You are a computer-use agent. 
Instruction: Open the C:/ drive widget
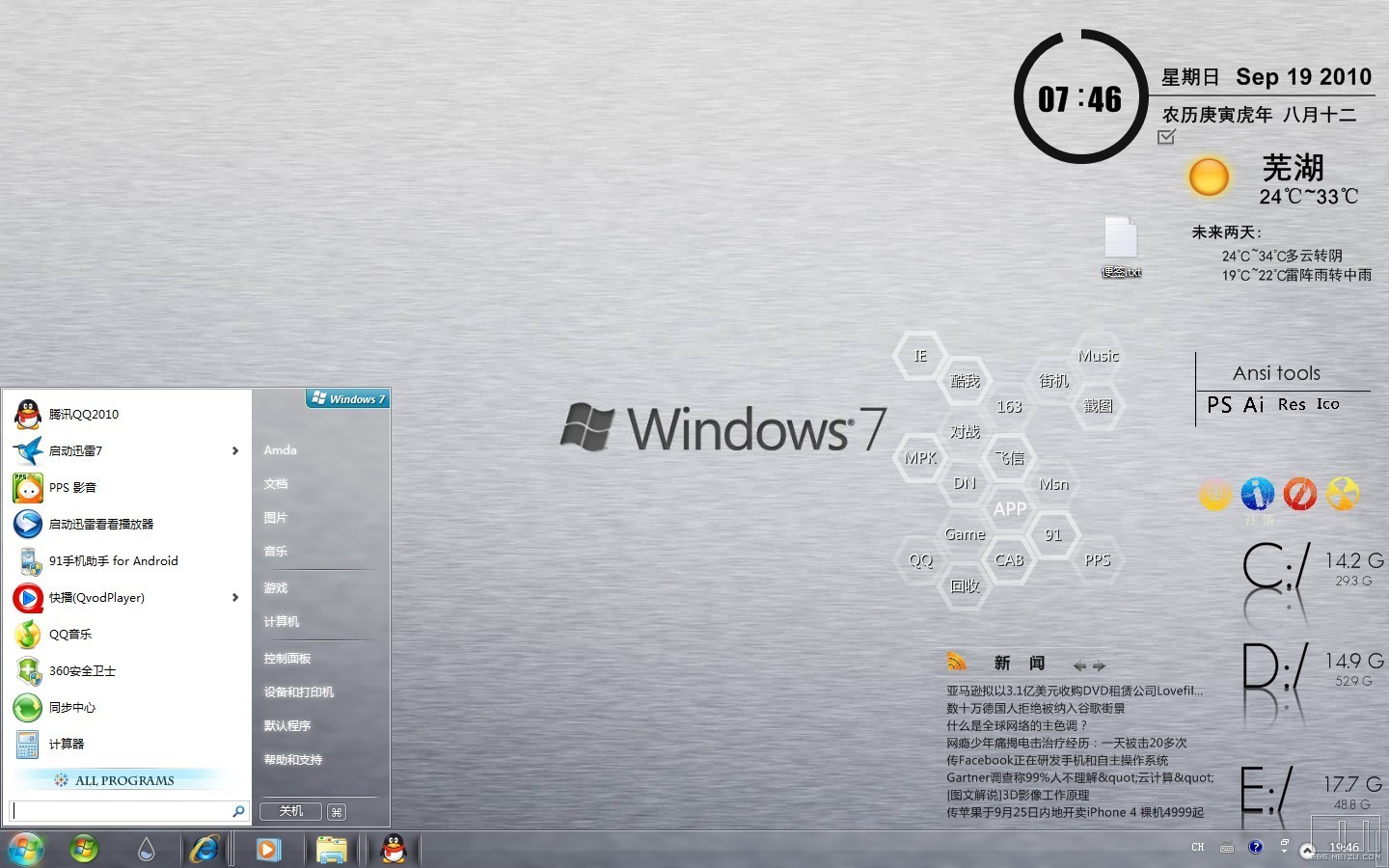coord(1275,566)
